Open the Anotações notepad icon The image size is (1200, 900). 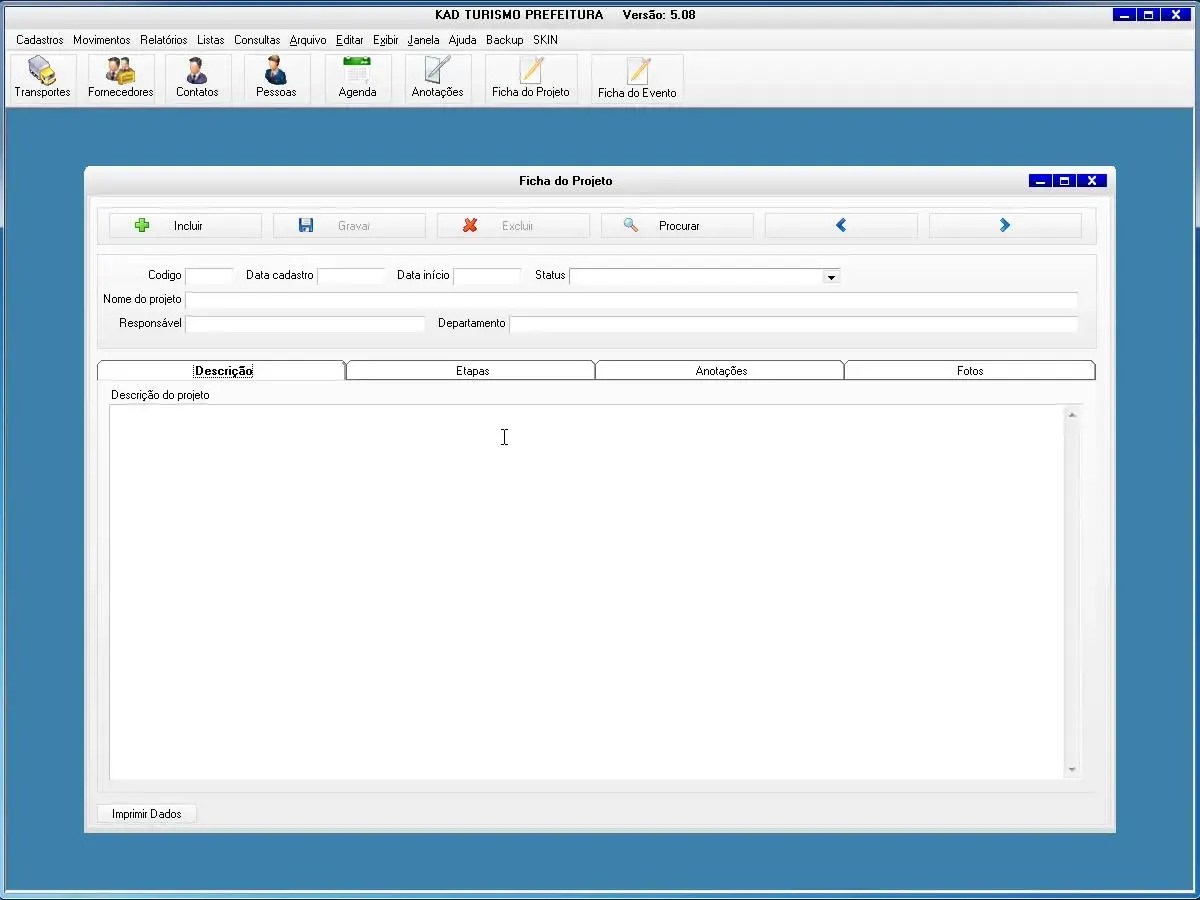pos(438,78)
